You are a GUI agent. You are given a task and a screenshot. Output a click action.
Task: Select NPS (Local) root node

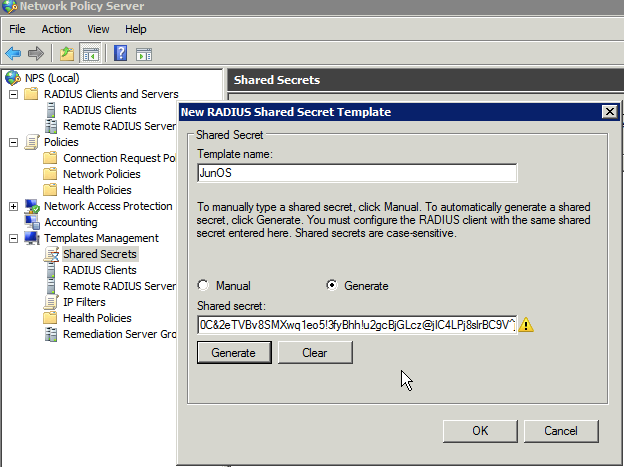[x=51, y=78]
